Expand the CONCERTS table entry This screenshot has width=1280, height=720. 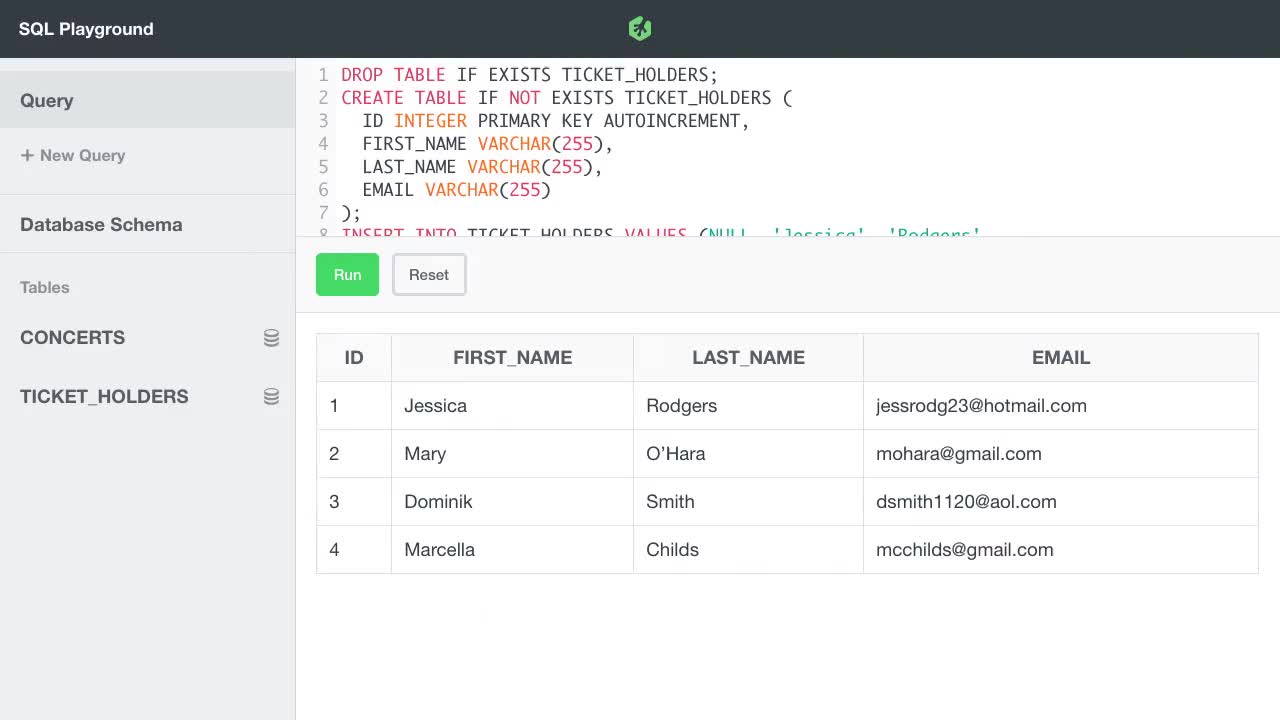pos(72,338)
